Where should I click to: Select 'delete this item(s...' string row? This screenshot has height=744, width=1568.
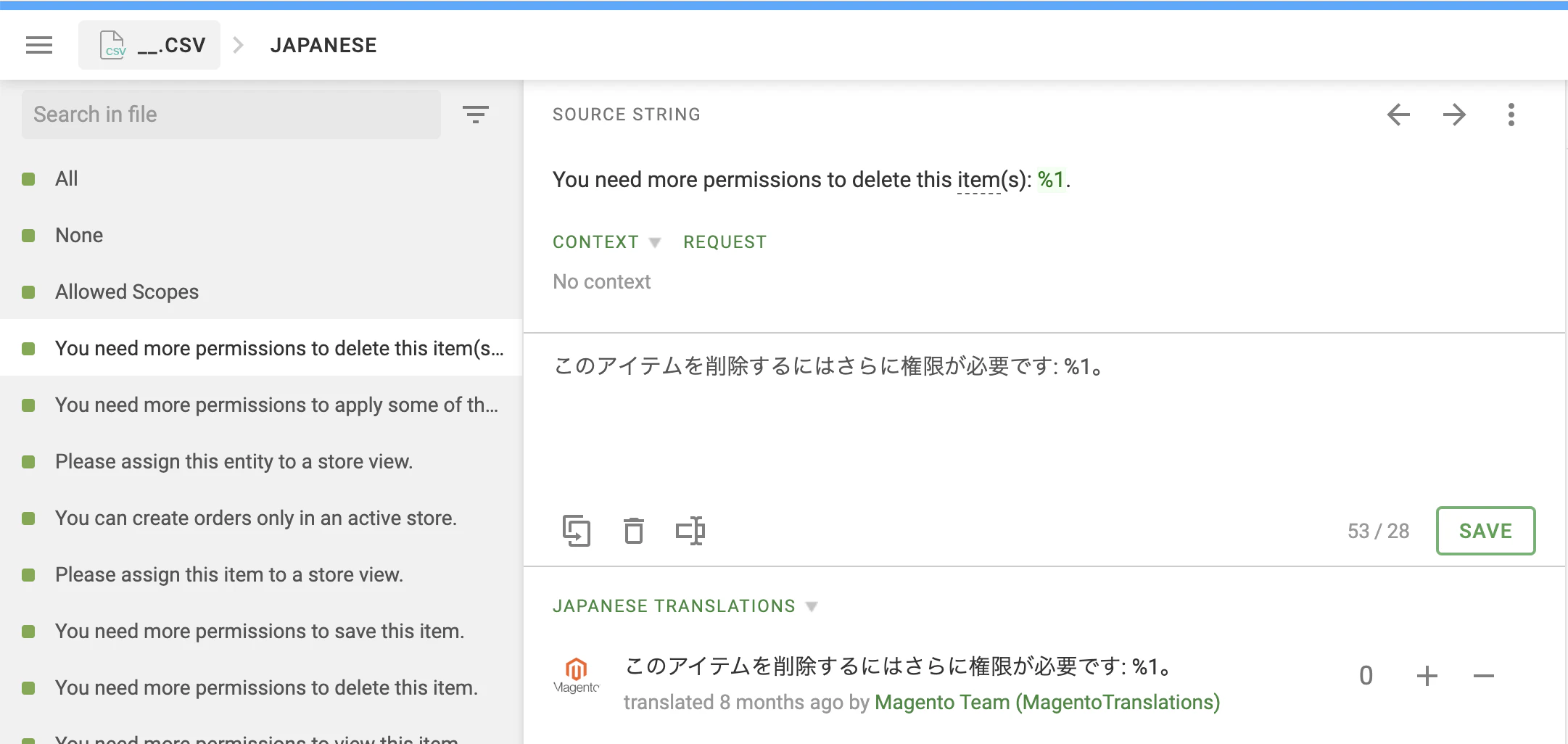click(x=261, y=348)
